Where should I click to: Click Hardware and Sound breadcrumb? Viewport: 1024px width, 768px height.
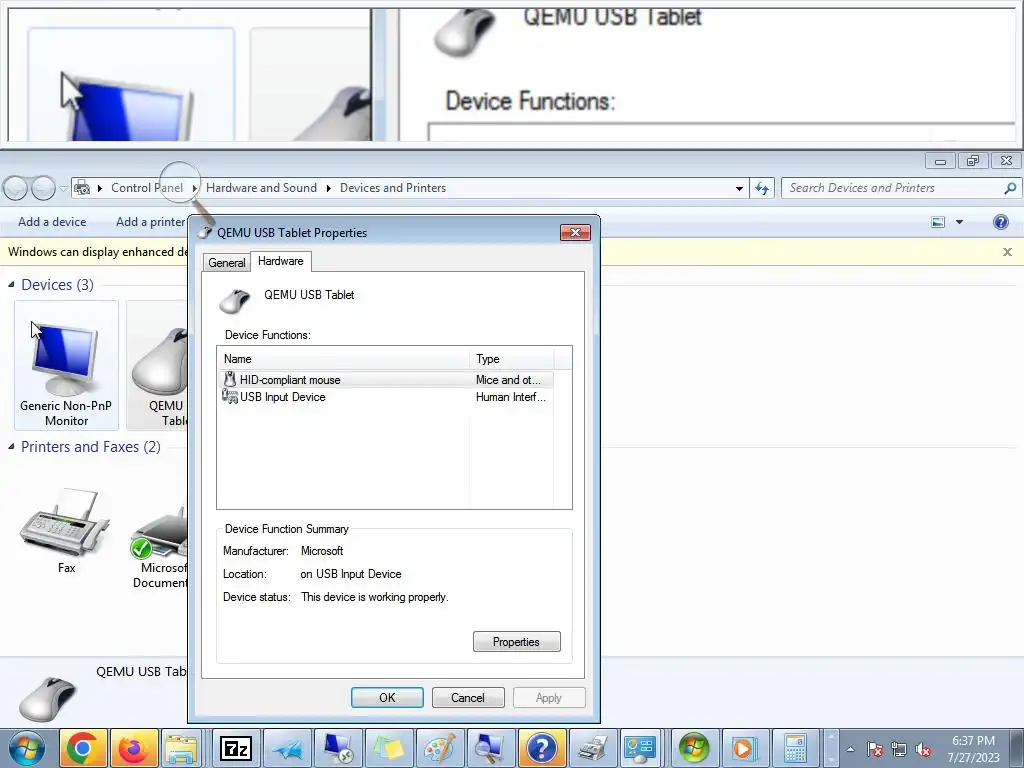261,188
